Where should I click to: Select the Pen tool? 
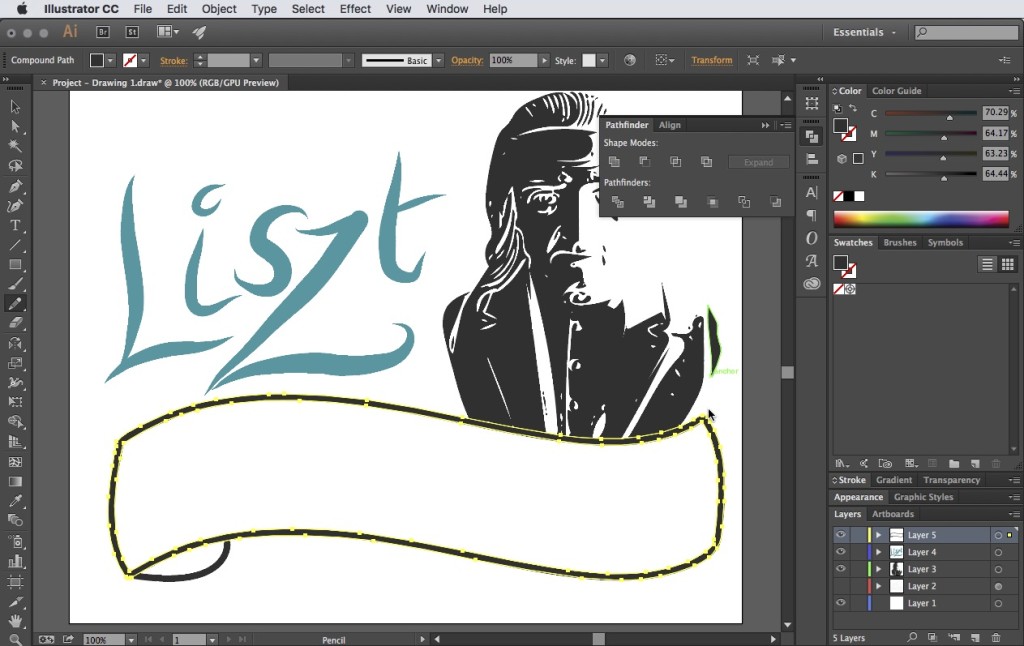15,186
